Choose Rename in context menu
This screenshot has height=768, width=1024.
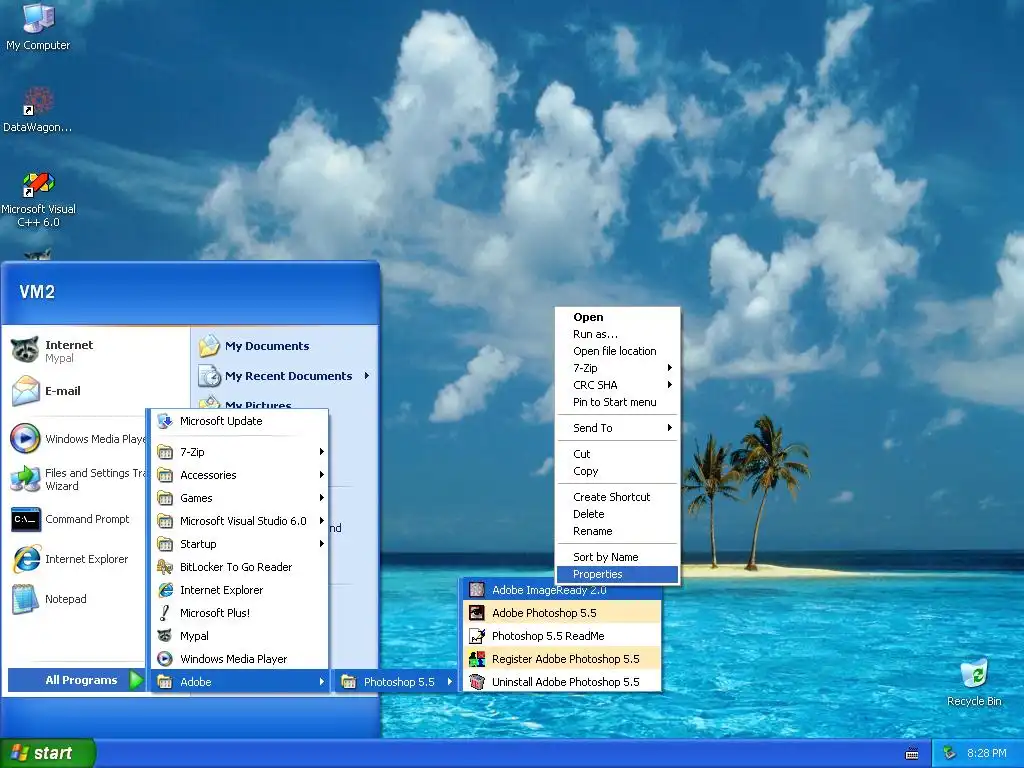pos(617,531)
